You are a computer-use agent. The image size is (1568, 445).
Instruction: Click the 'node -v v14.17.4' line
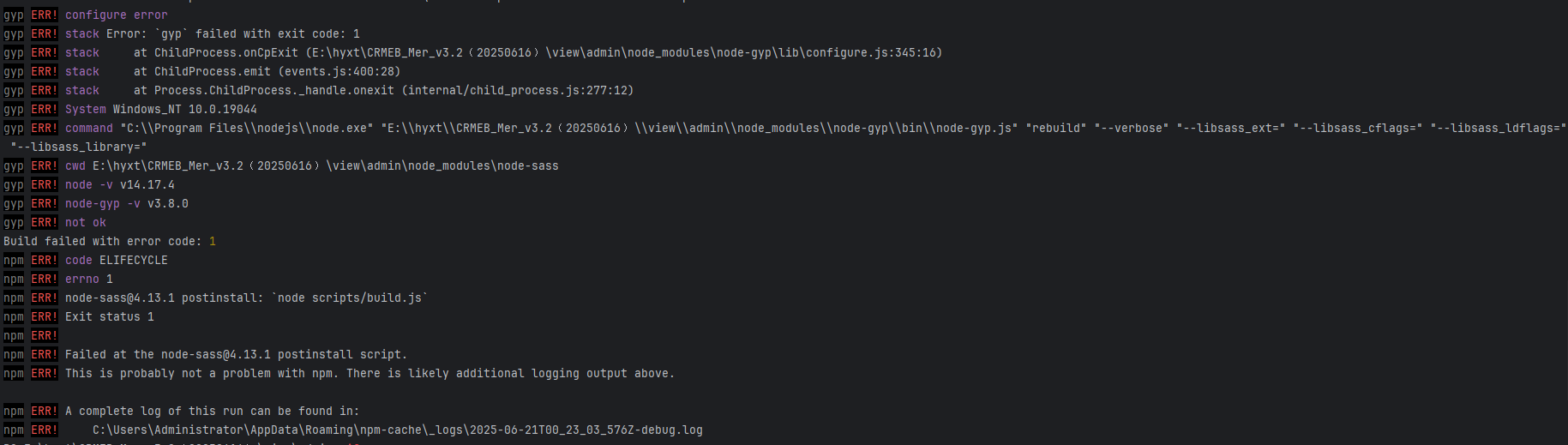120,185
